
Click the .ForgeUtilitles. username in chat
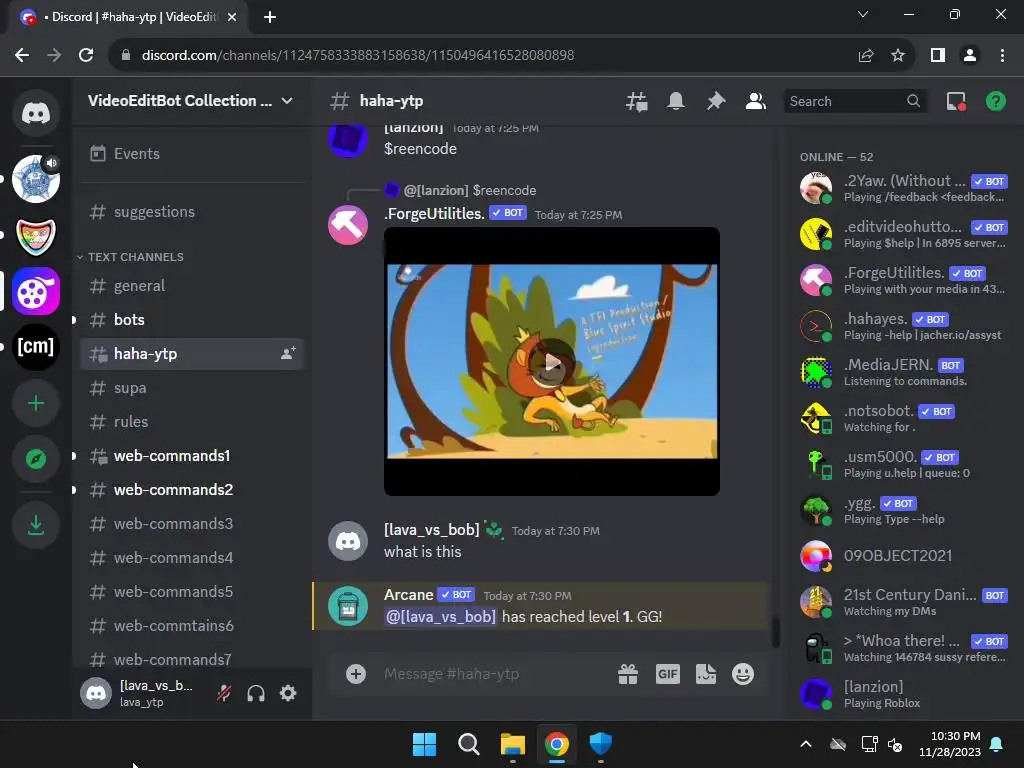tap(434, 214)
